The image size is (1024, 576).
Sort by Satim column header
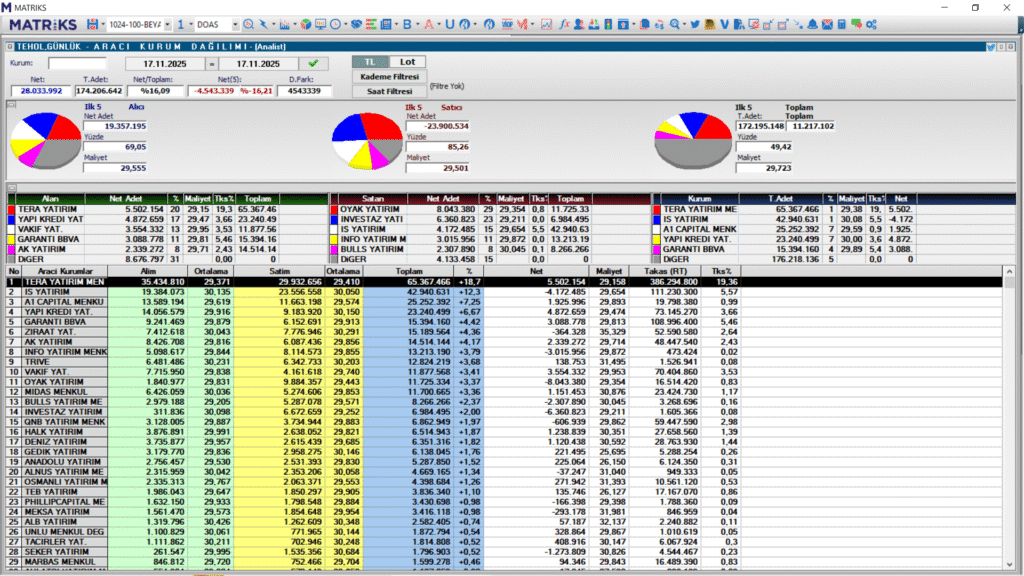pos(280,271)
